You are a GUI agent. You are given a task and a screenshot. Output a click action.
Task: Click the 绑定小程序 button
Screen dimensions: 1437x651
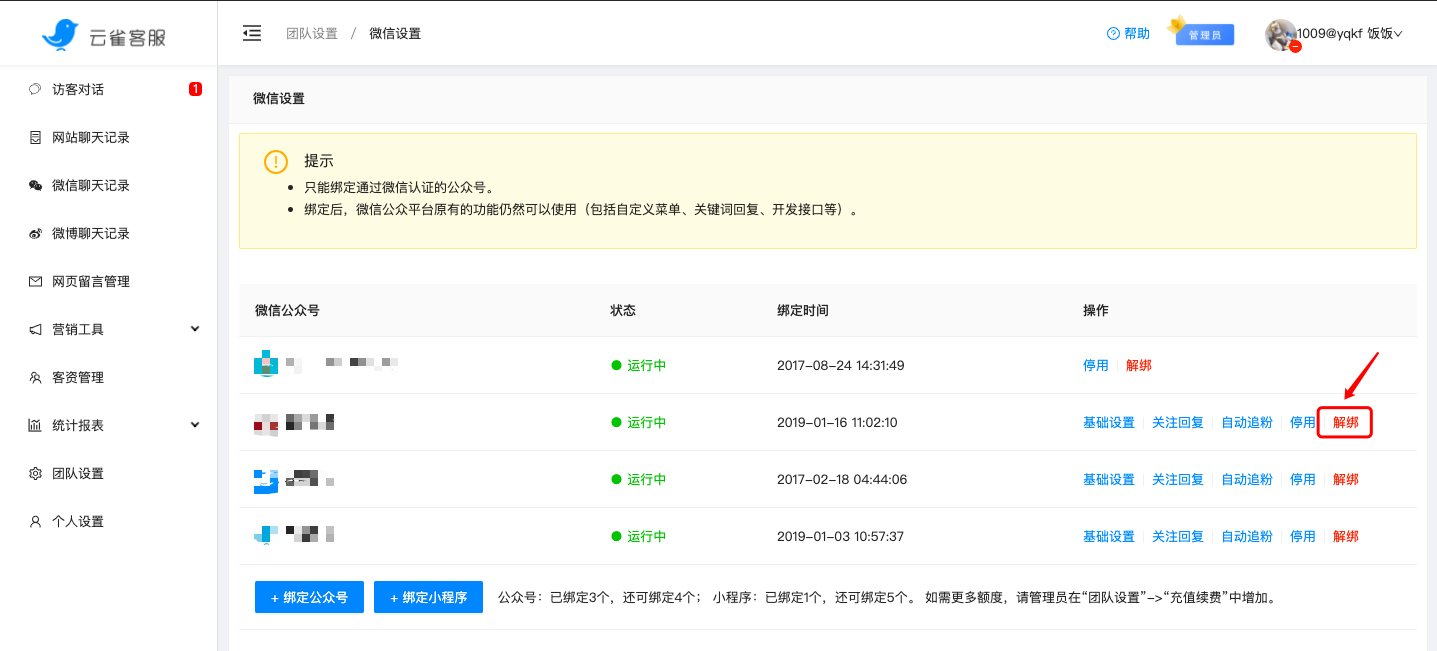click(x=428, y=597)
